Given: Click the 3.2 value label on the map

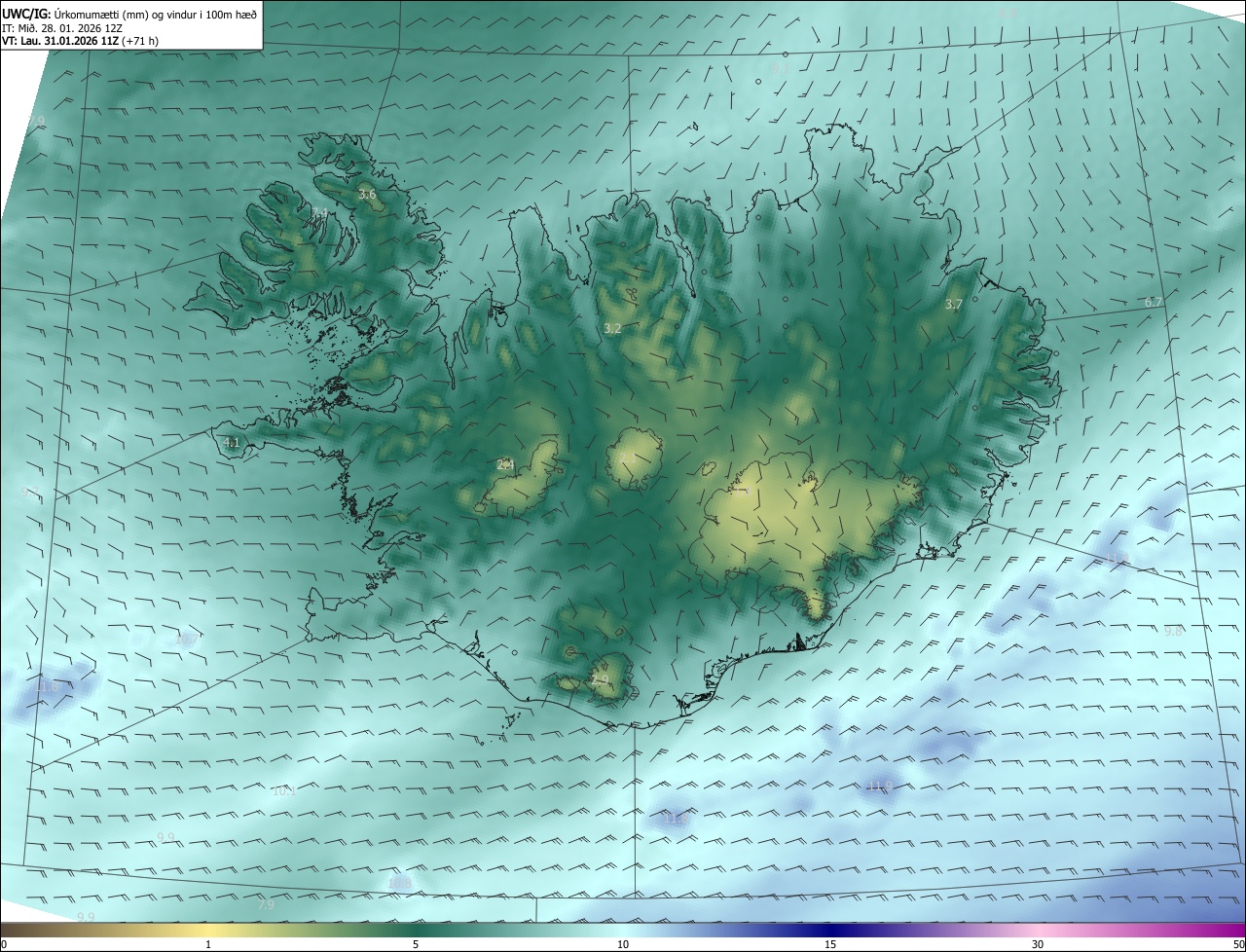Looking at the screenshot, I should [612, 329].
